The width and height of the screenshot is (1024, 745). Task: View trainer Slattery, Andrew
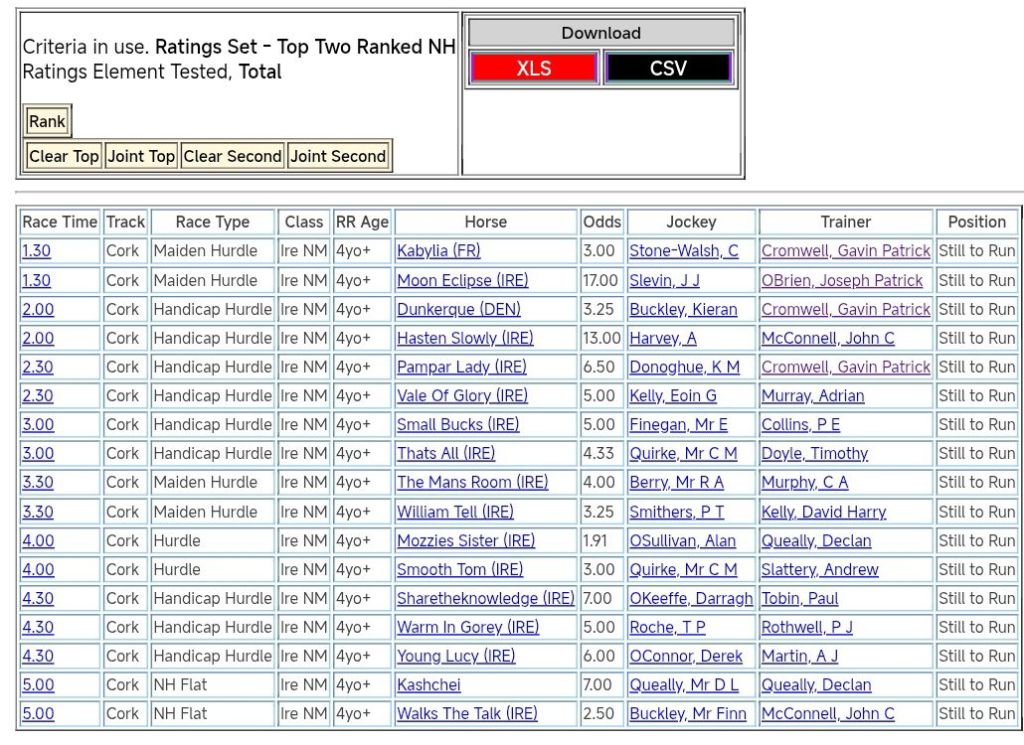pyautogui.click(x=819, y=570)
